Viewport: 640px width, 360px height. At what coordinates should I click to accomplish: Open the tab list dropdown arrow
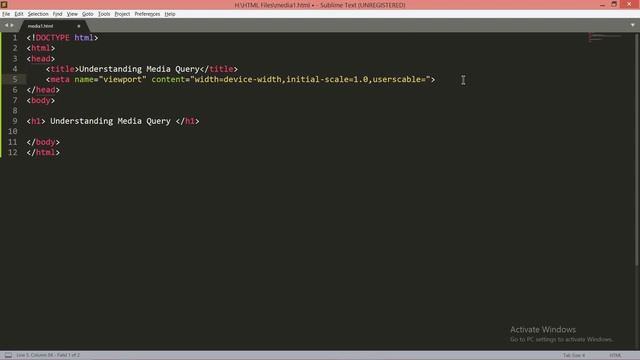point(633,25)
